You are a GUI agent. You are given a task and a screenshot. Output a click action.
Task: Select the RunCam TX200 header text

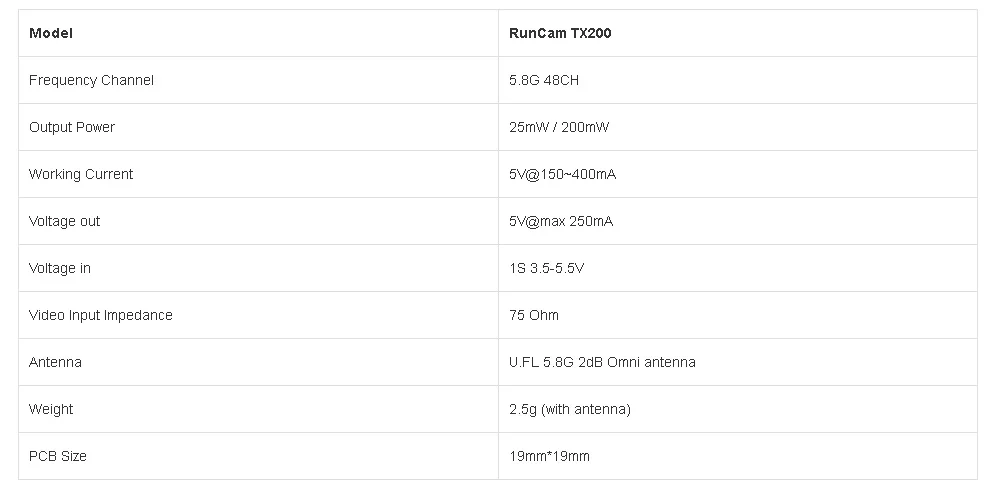(560, 33)
